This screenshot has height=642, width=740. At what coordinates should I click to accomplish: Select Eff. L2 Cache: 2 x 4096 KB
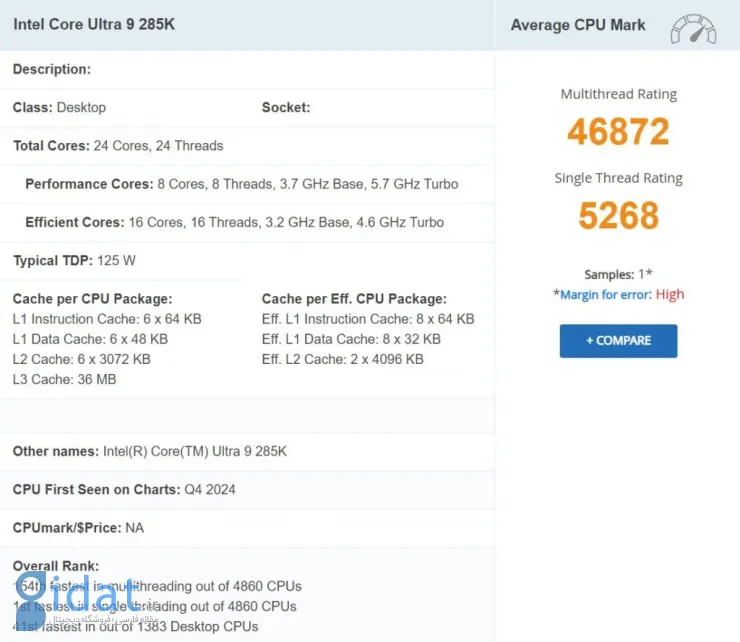(x=343, y=359)
